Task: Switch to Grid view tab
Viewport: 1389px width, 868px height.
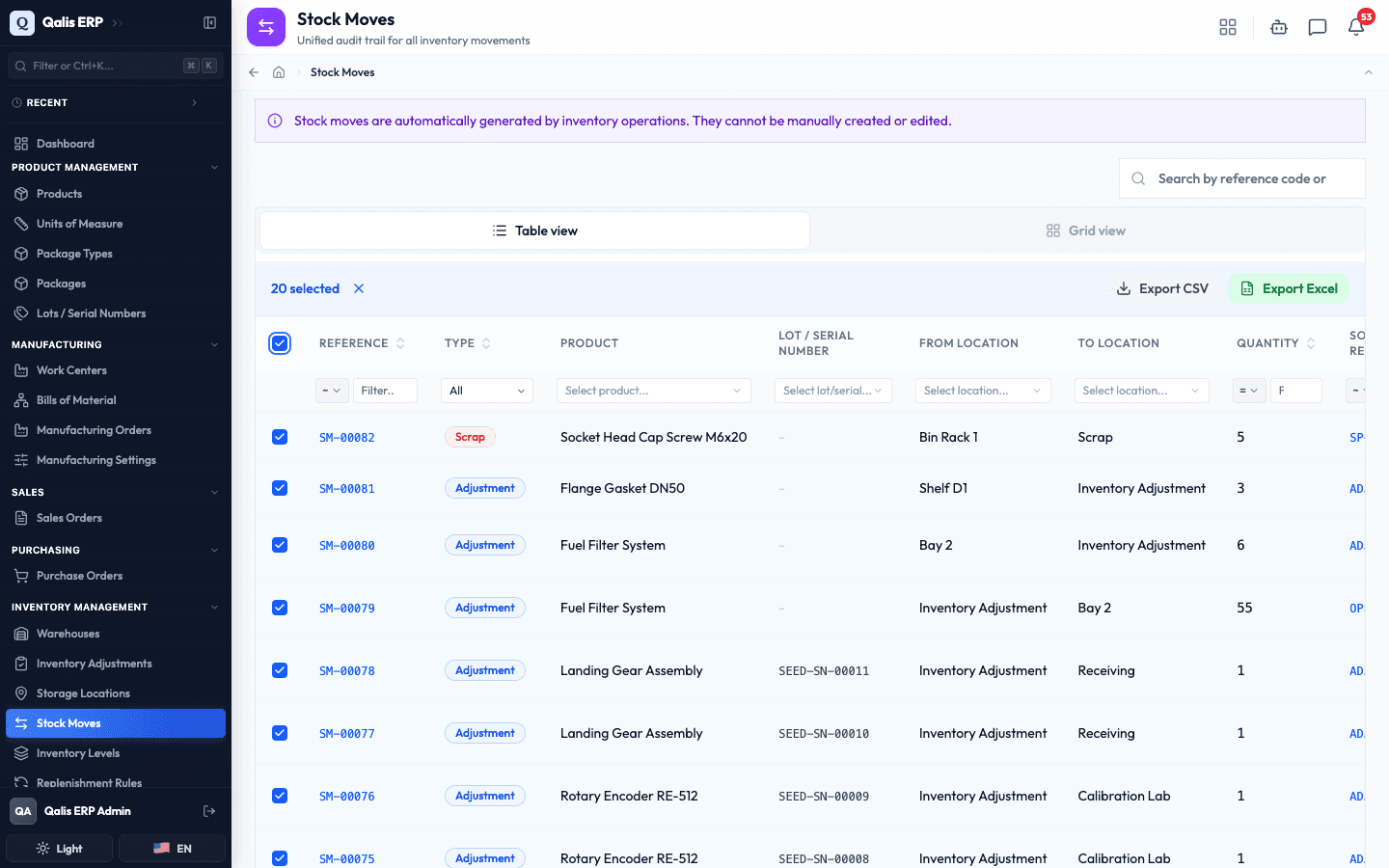Action: [1086, 231]
